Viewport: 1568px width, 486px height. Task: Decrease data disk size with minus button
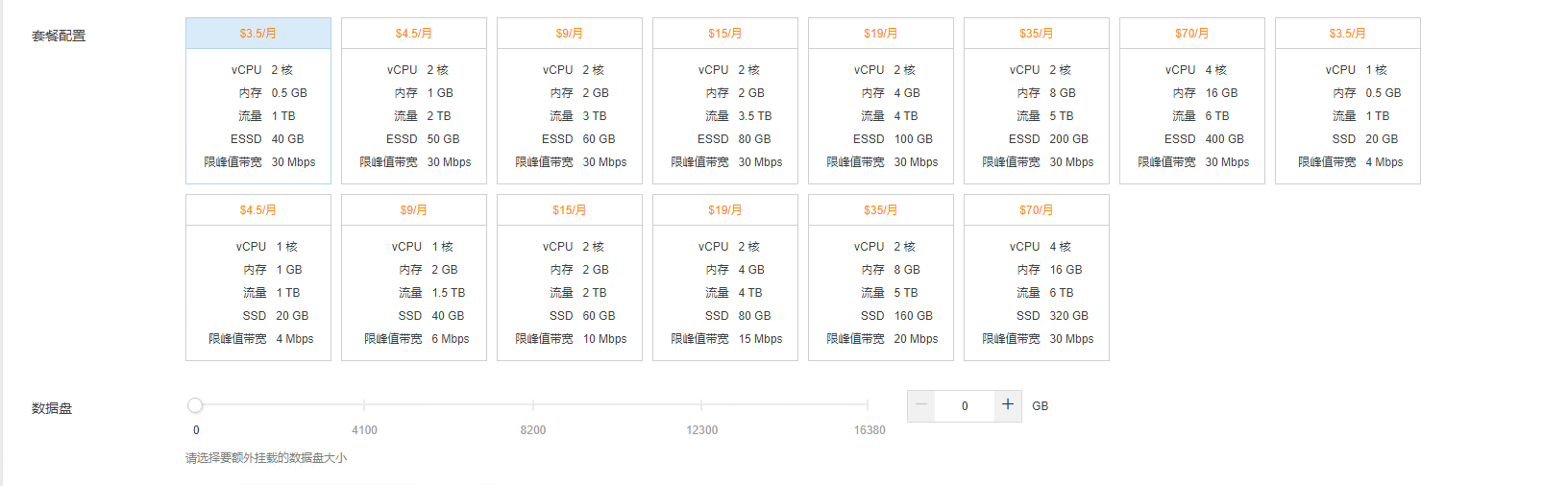921,405
